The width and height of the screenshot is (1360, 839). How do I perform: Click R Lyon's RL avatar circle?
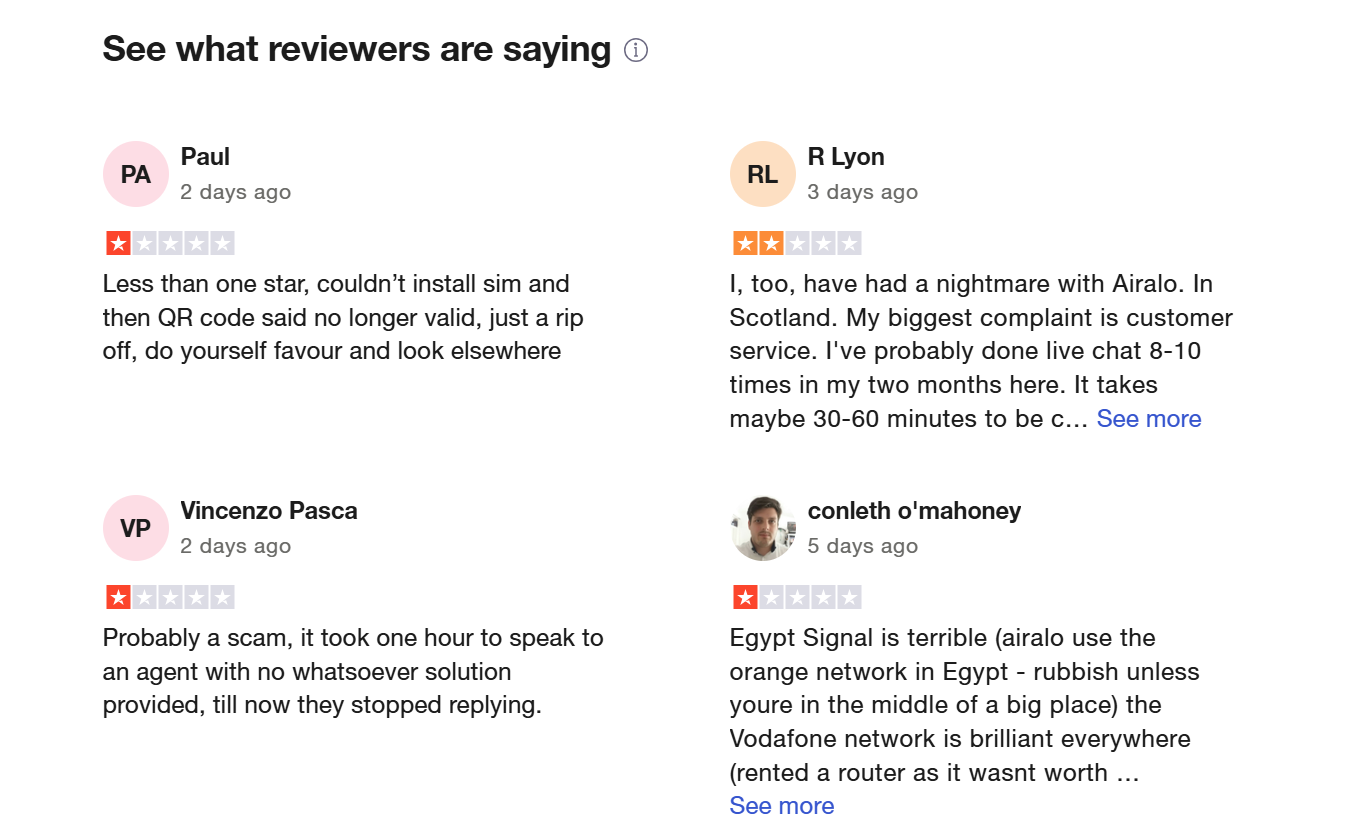coord(763,174)
